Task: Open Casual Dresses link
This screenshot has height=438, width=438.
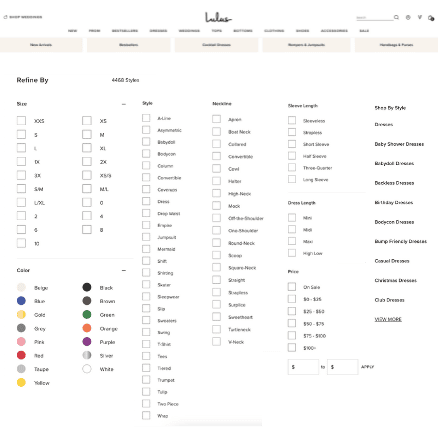Action: tap(392, 261)
